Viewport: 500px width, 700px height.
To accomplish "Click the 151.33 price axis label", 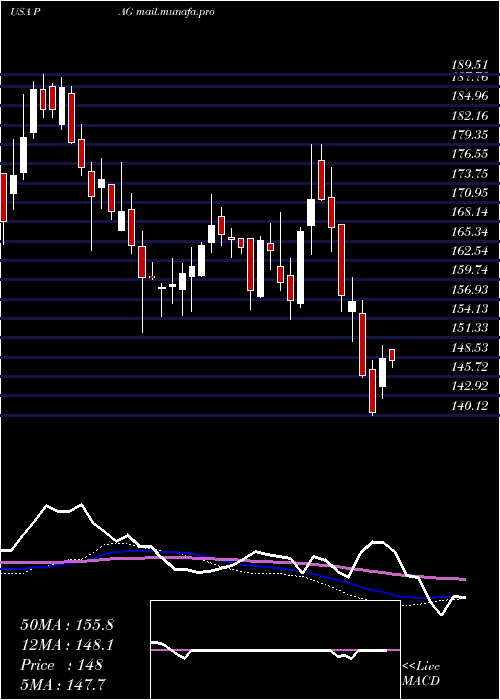I will pyautogui.click(x=470, y=328).
